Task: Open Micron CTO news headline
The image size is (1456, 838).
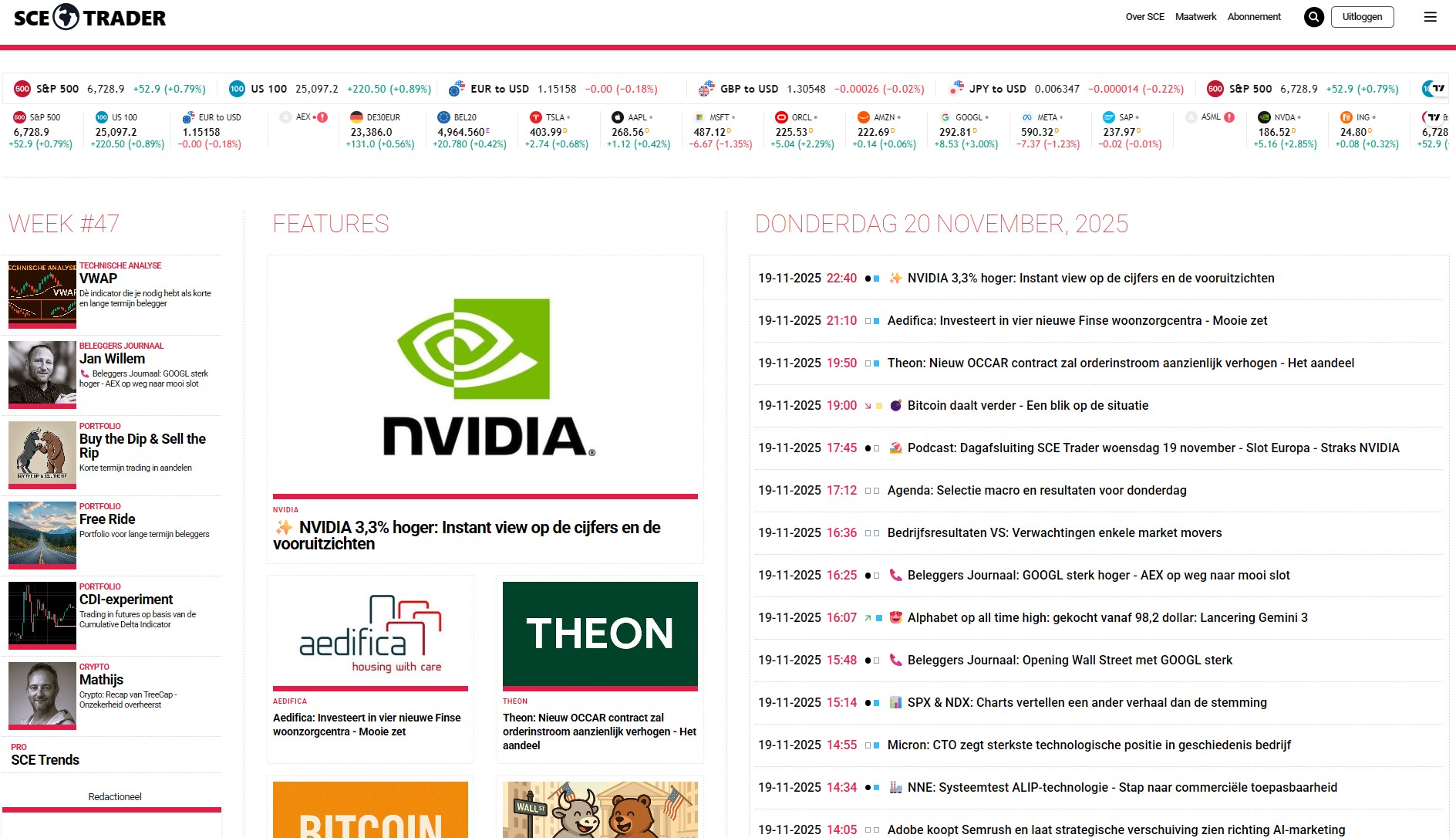Action: (1089, 745)
